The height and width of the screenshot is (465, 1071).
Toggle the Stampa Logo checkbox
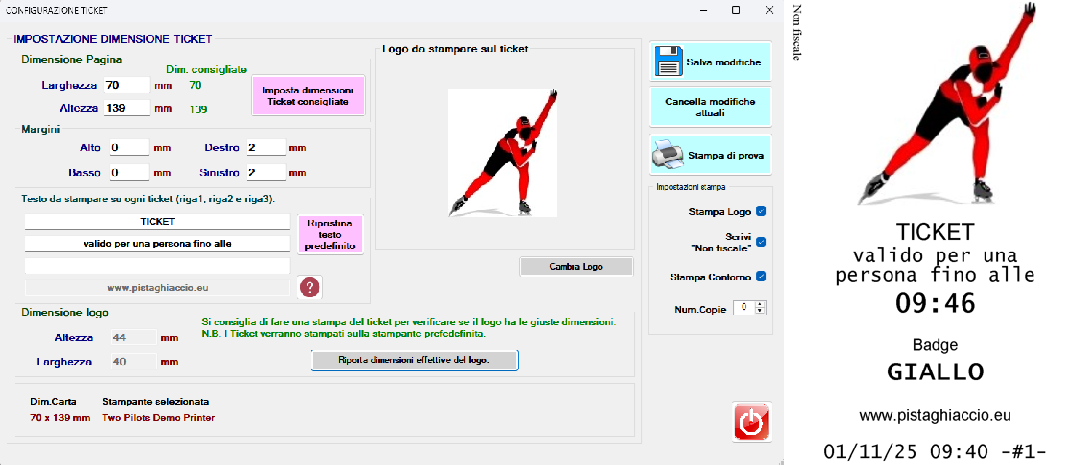pos(761,212)
